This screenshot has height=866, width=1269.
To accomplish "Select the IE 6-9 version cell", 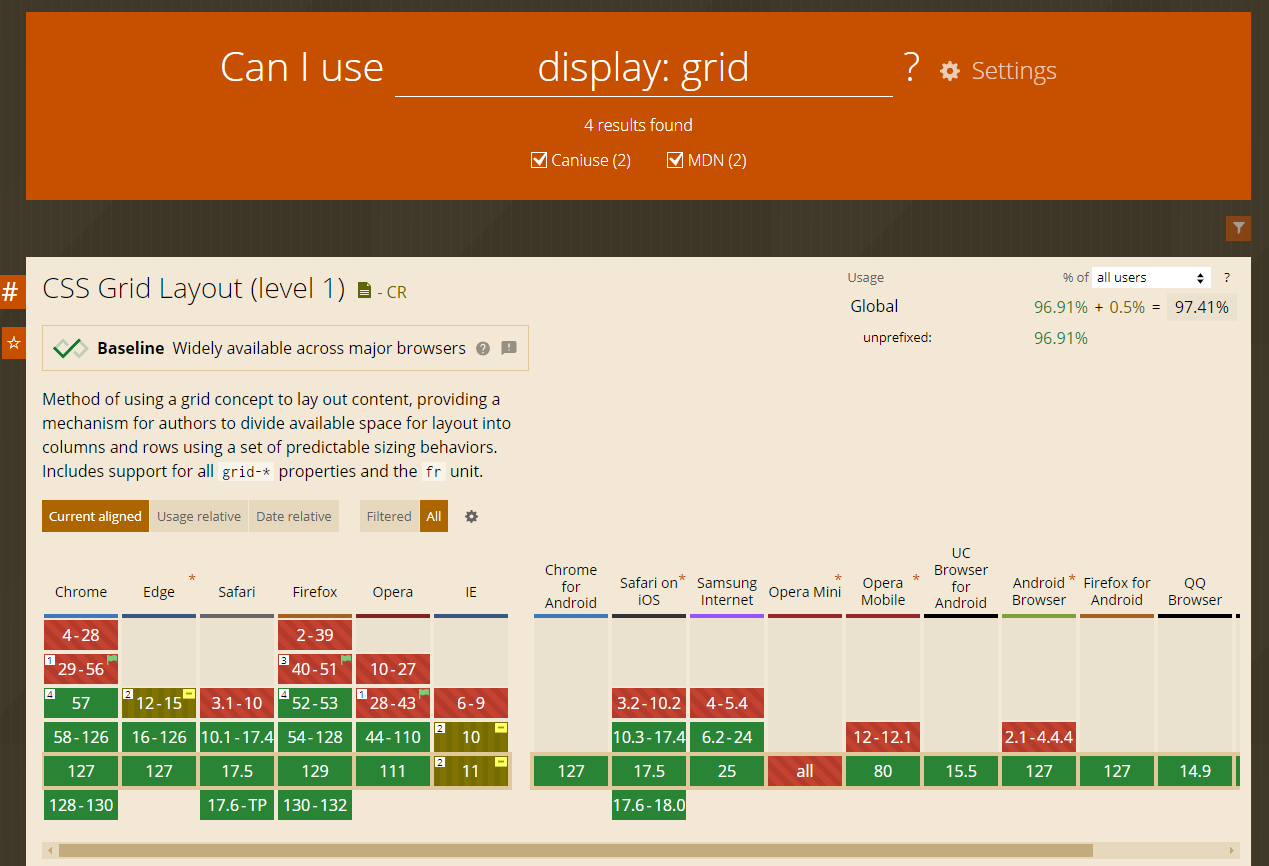I will [471, 703].
